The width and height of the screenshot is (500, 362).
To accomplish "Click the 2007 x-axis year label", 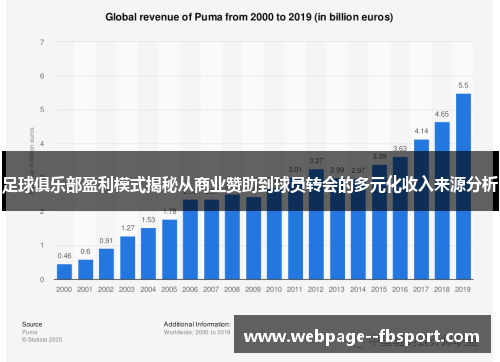I will click(x=211, y=289).
